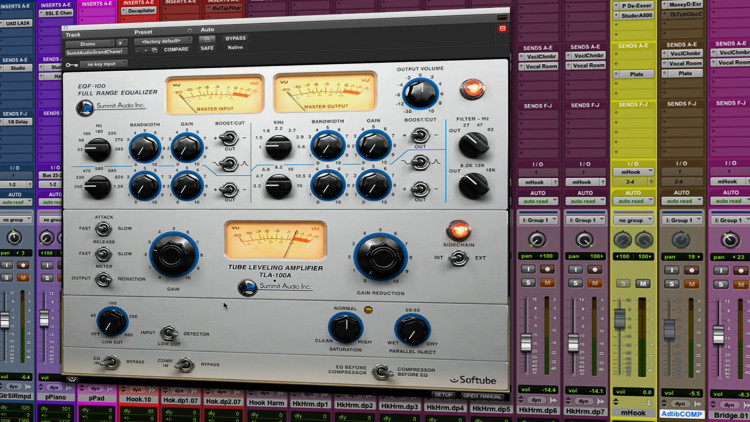Mute the mHook track
750x422 pixels.
[642, 284]
